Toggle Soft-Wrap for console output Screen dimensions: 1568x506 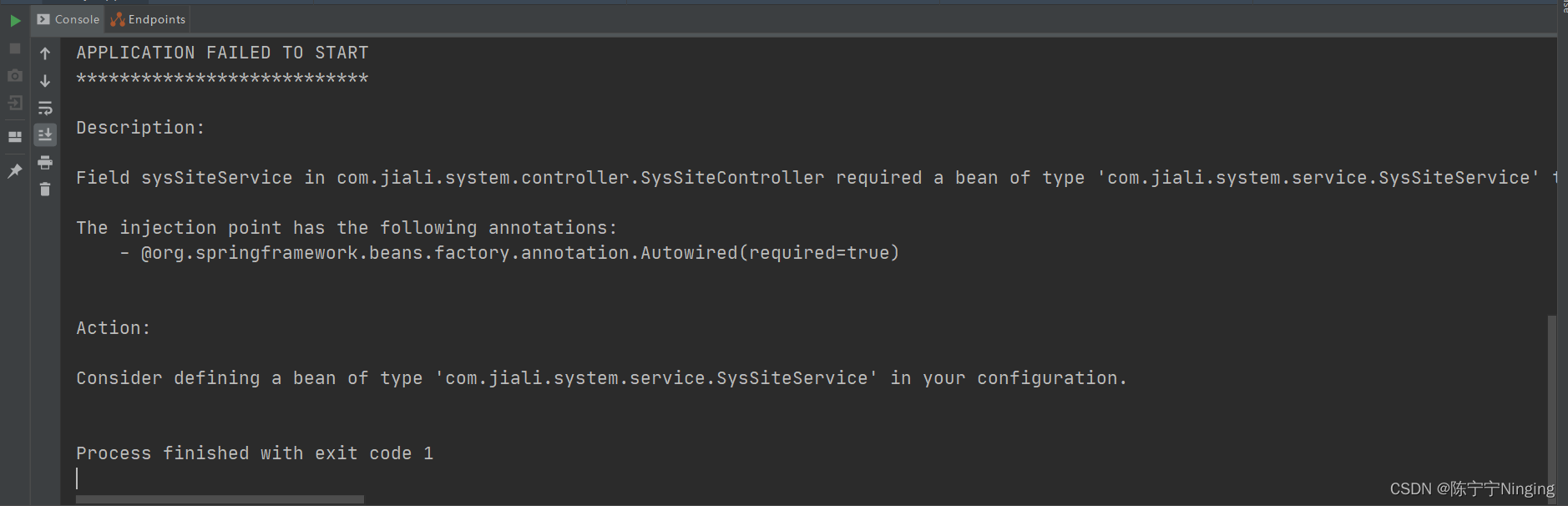[x=45, y=108]
